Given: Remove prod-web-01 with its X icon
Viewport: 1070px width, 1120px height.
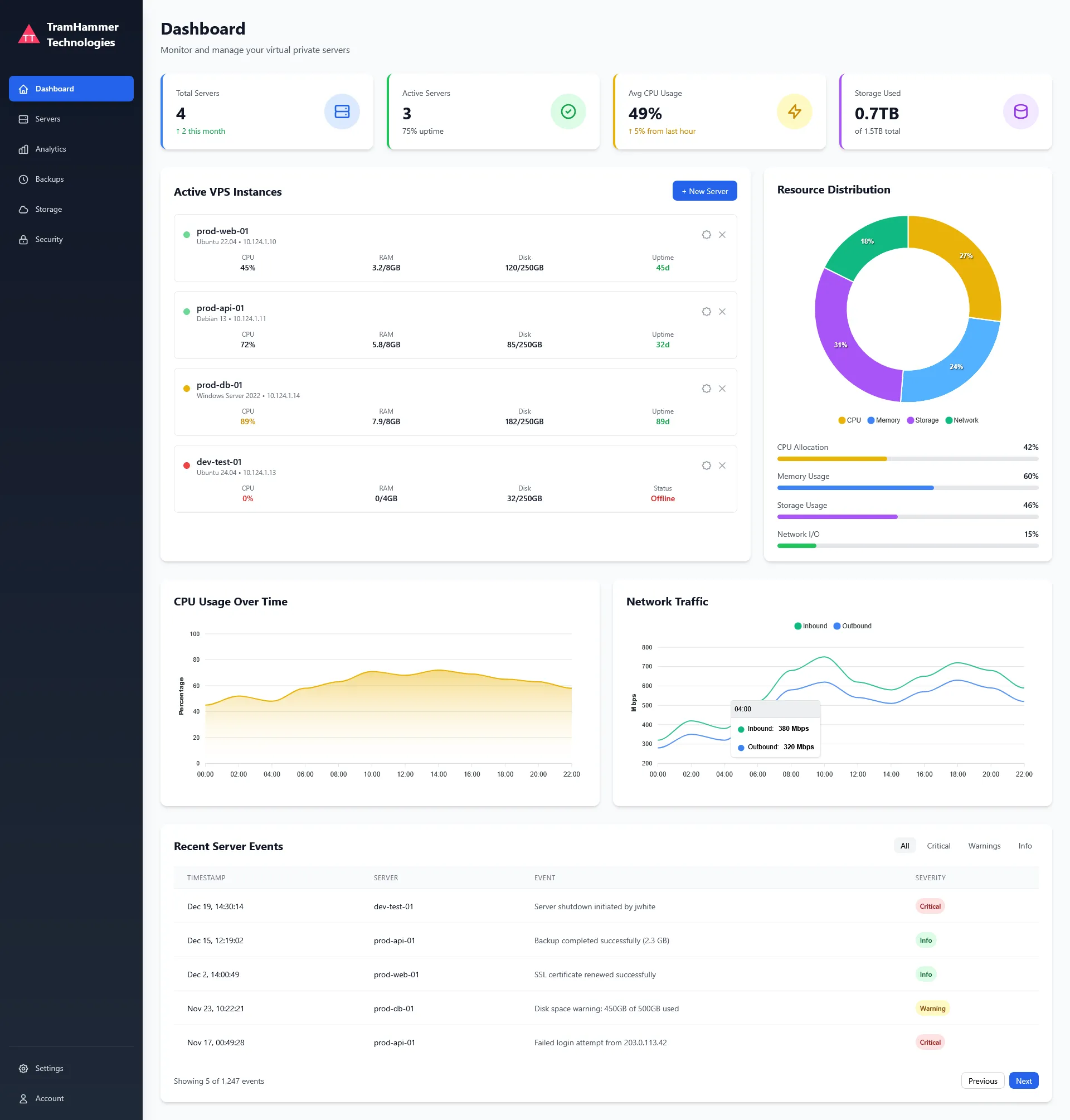Looking at the screenshot, I should pyautogui.click(x=722, y=235).
